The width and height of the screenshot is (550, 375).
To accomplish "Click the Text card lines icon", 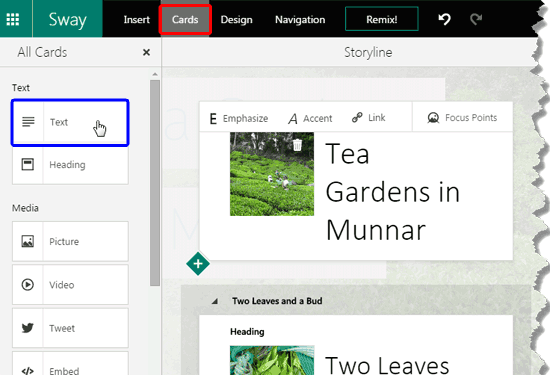I will point(28,122).
